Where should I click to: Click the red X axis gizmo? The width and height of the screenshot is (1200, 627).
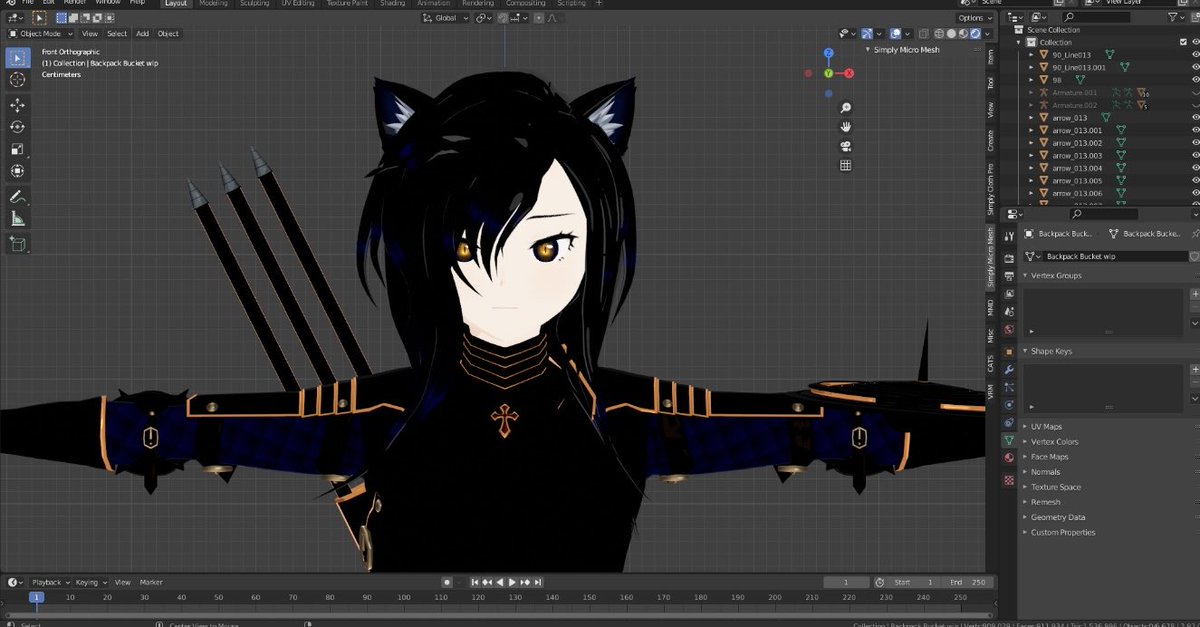pyautogui.click(x=850, y=74)
